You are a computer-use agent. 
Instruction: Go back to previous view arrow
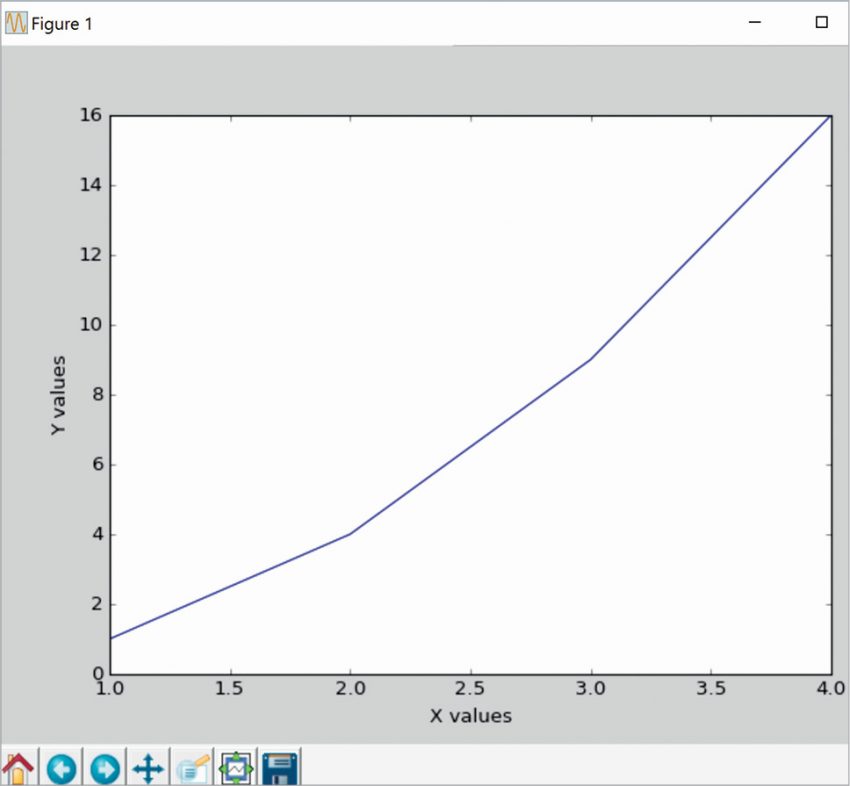click(61, 768)
